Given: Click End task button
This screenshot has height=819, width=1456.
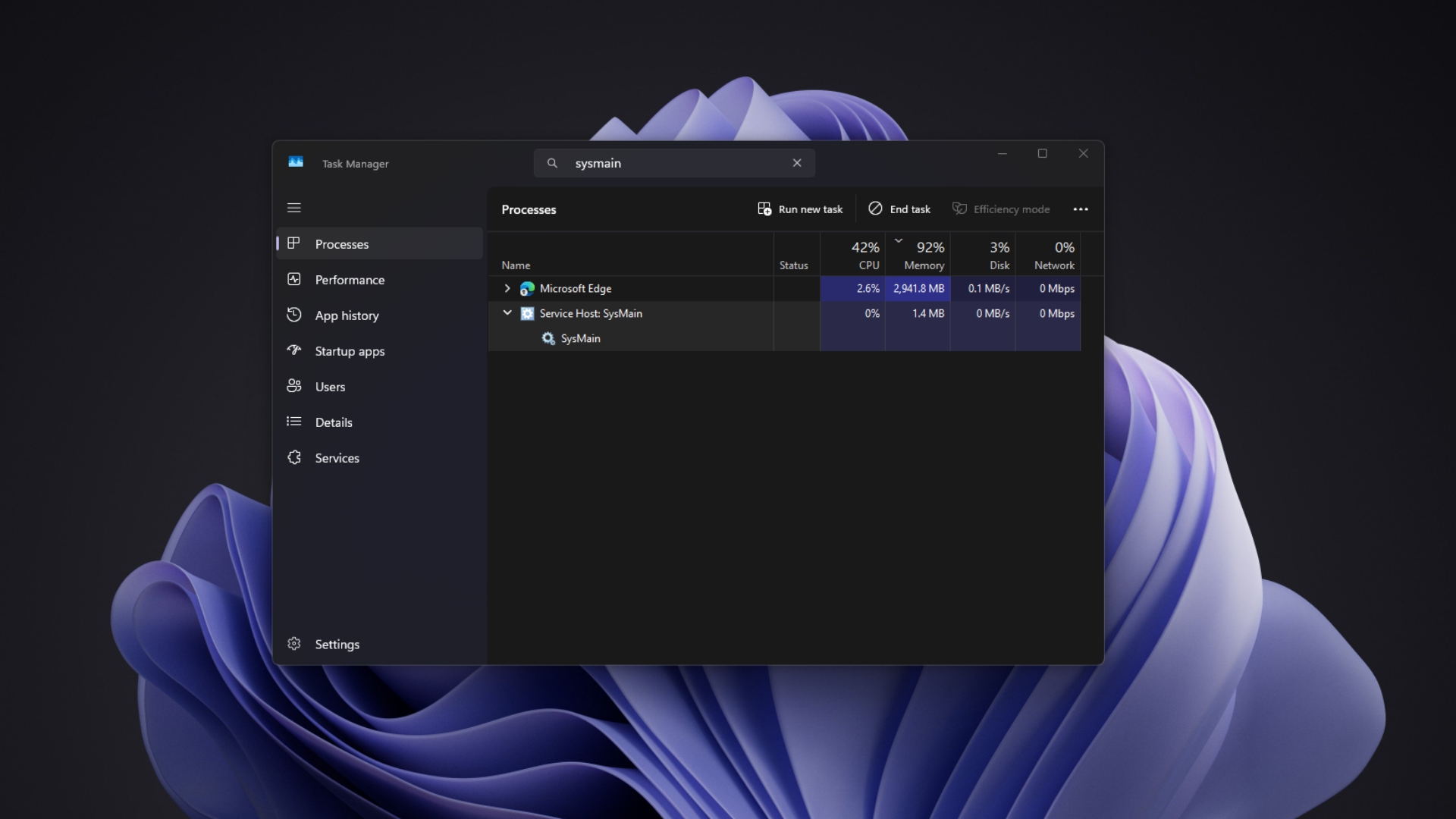Looking at the screenshot, I should [x=899, y=209].
